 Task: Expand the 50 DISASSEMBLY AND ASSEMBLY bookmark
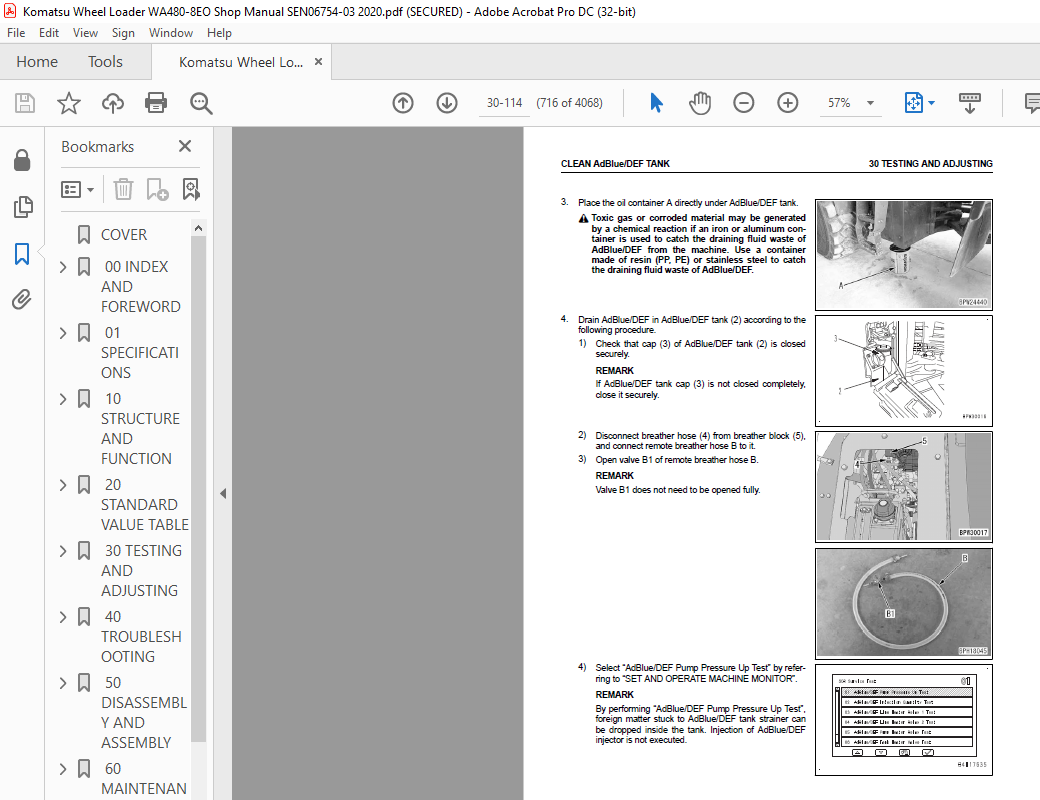pyautogui.click(x=63, y=683)
